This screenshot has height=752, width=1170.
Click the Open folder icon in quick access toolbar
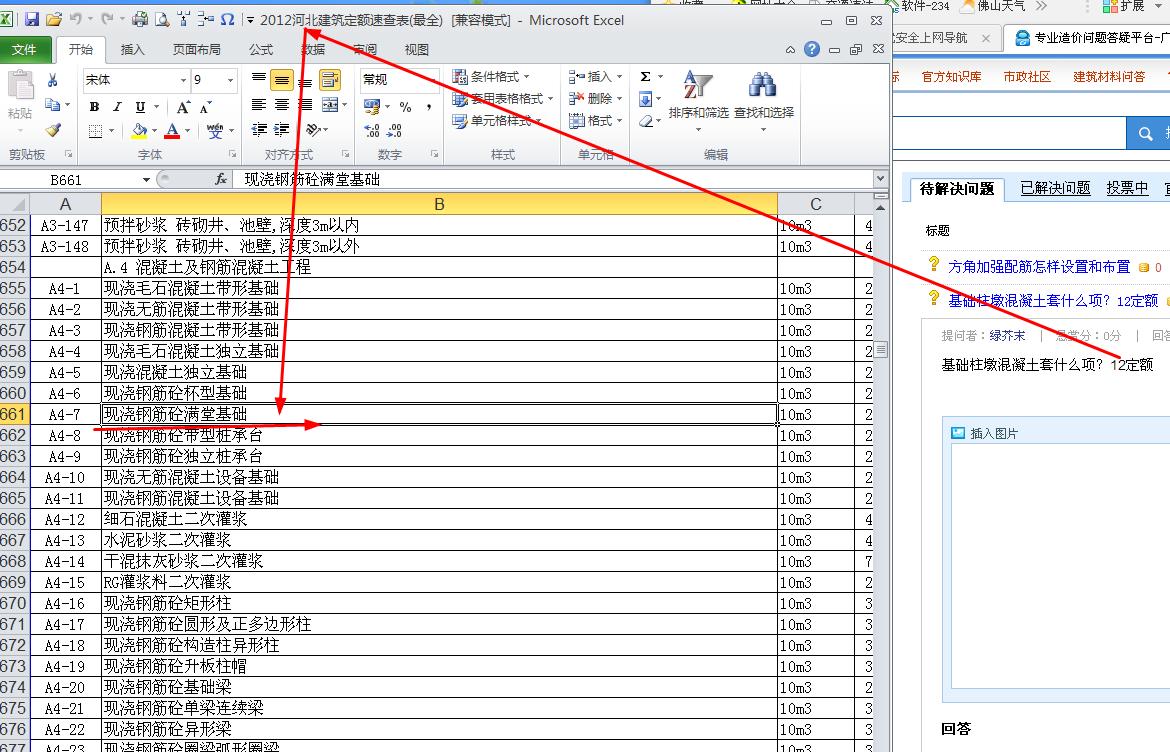click(54, 20)
